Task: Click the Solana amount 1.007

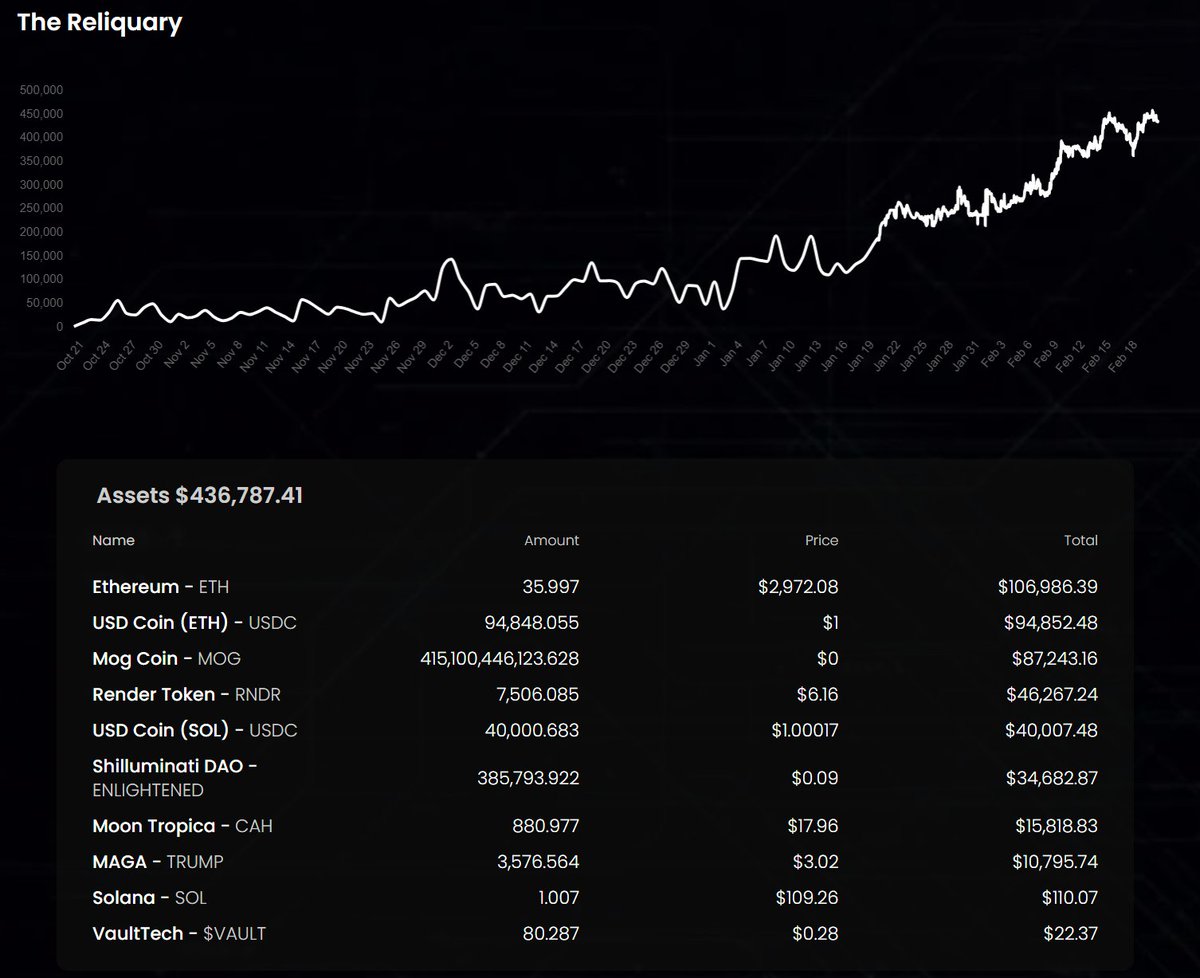Action: coord(558,898)
